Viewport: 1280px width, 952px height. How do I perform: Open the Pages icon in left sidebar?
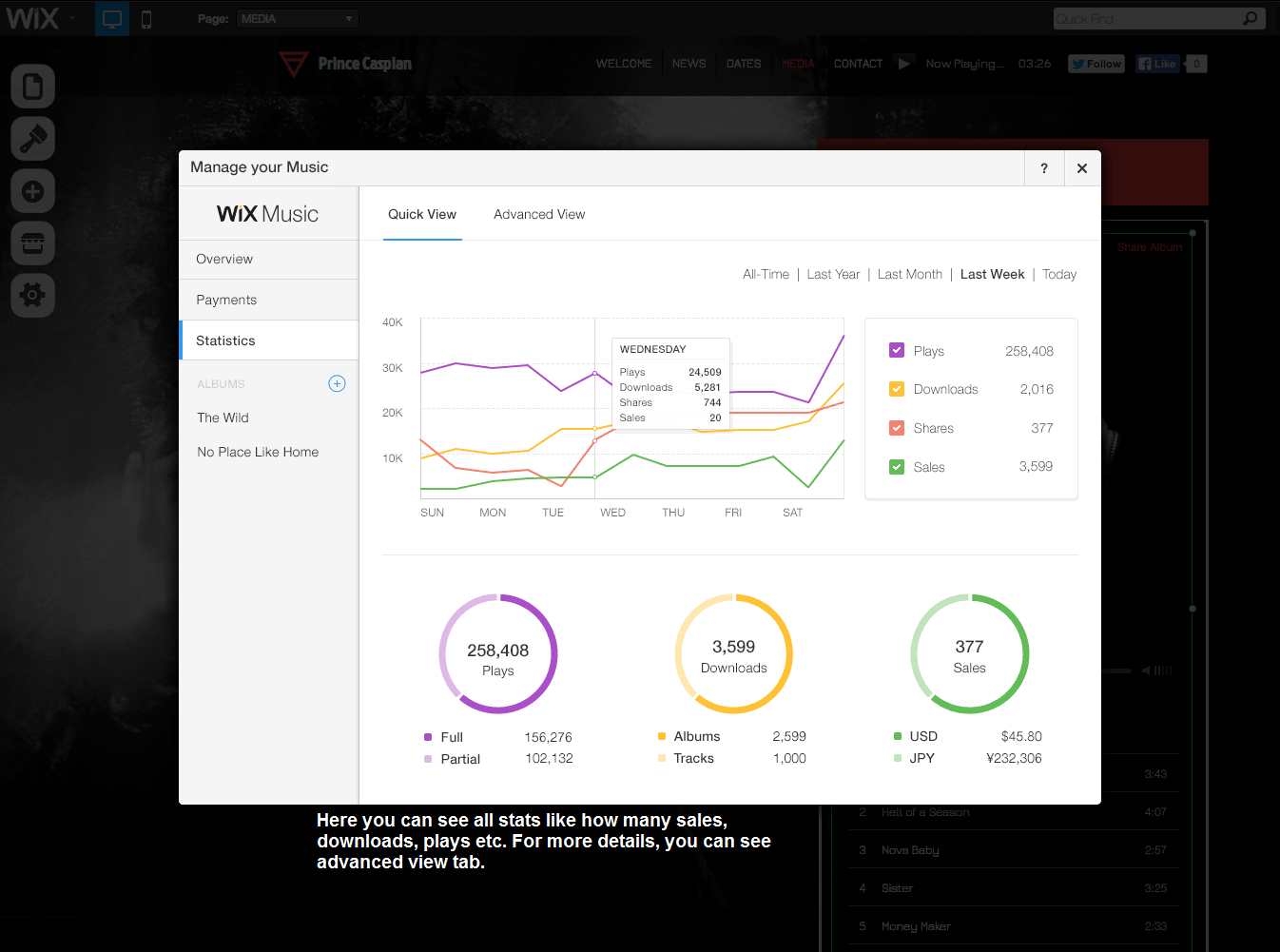pyautogui.click(x=32, y=87)
